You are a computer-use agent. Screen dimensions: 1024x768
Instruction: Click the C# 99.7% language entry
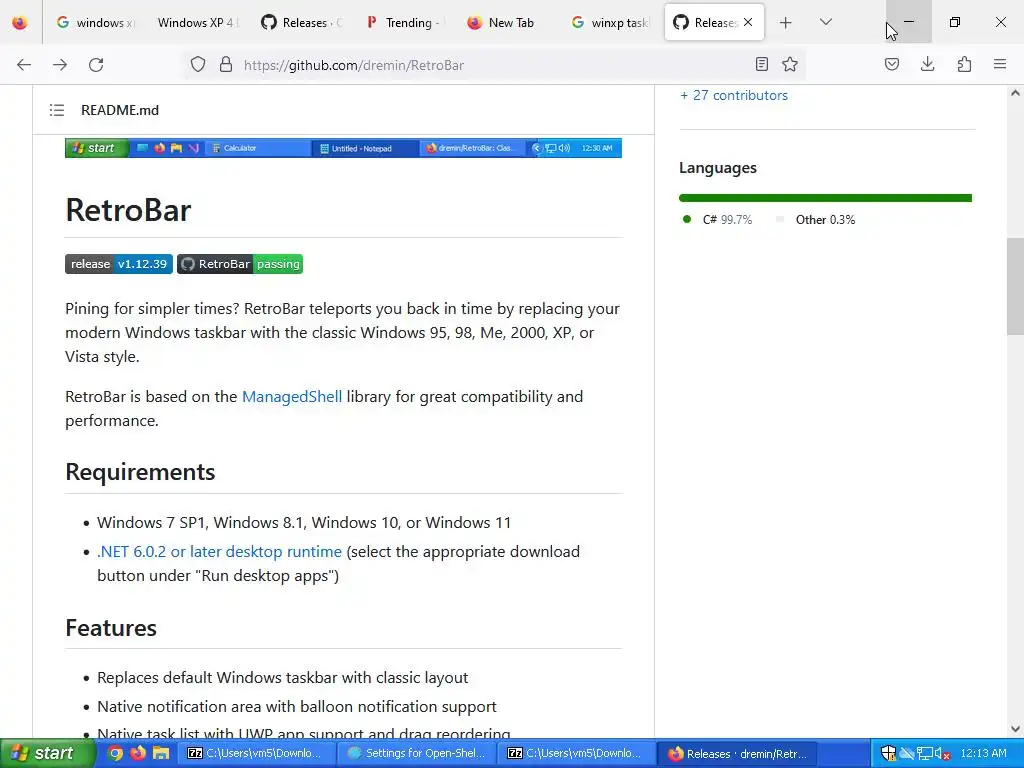[718, 219]
